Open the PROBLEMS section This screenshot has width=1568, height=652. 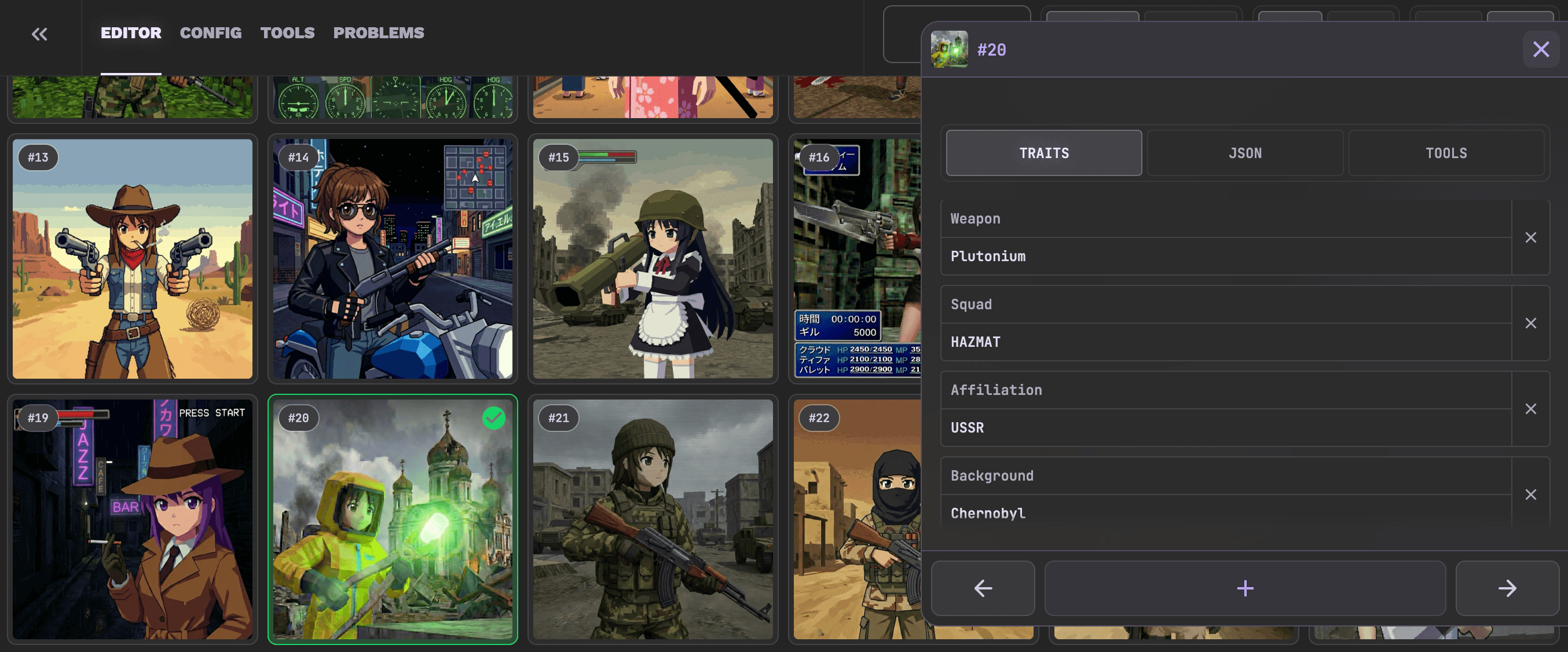click(378, 33)
